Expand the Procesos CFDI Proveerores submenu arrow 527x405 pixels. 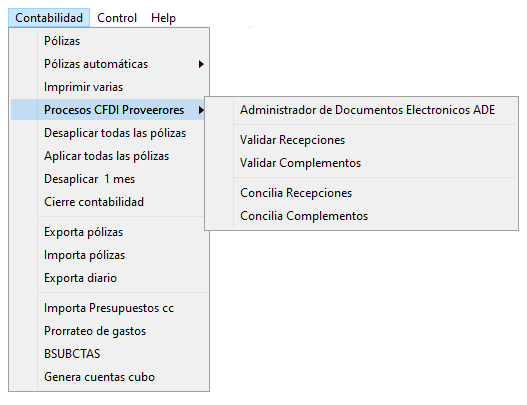pyautogui.click(x=201, y=110)
